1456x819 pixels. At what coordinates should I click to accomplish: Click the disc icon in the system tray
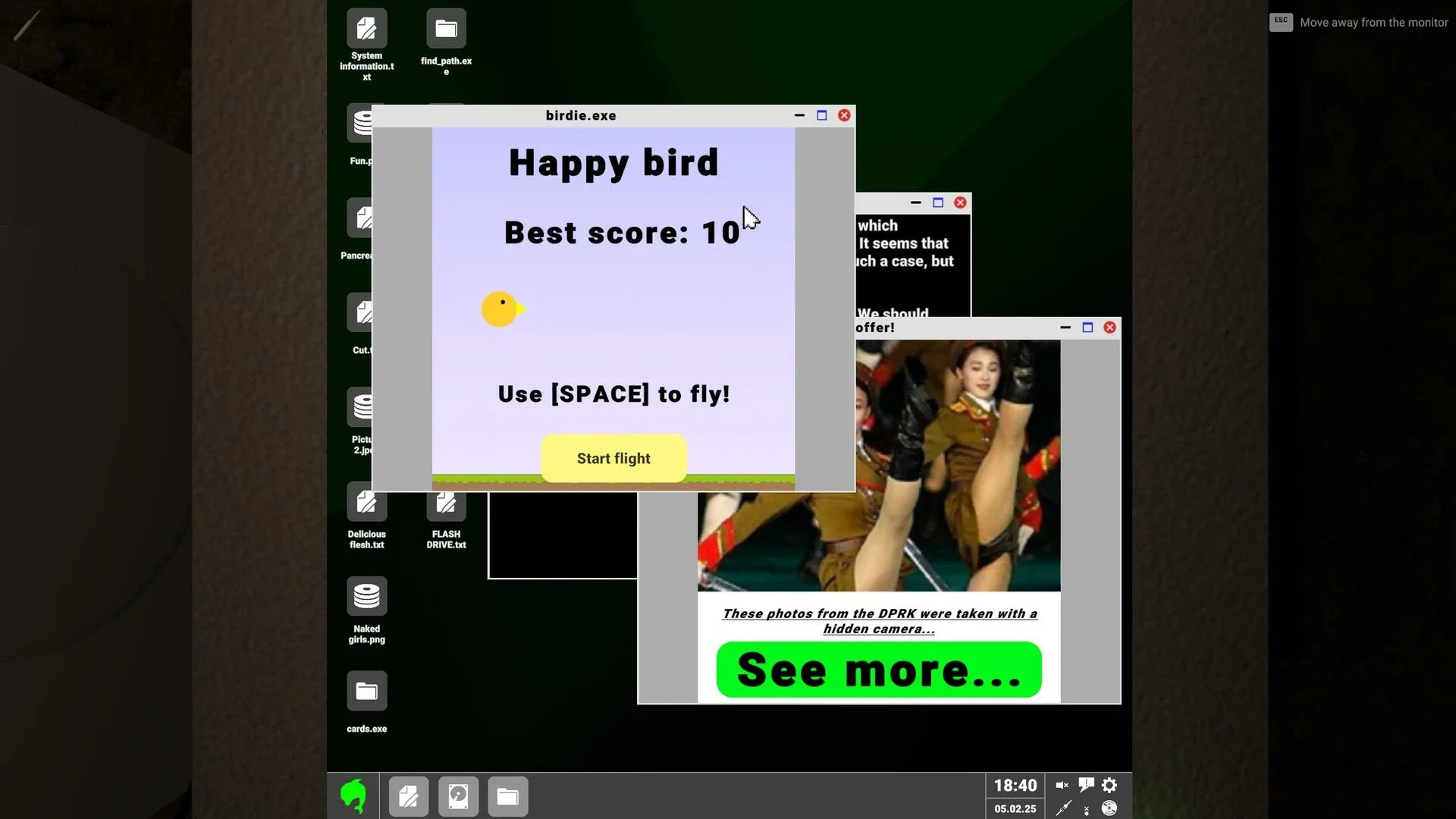[x=1109, y=808]
